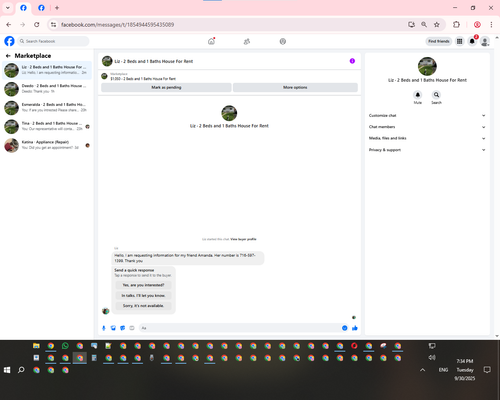Expand Privacy & support section
This screenshot has height=400, width=500.
click(x=427, y=150)
